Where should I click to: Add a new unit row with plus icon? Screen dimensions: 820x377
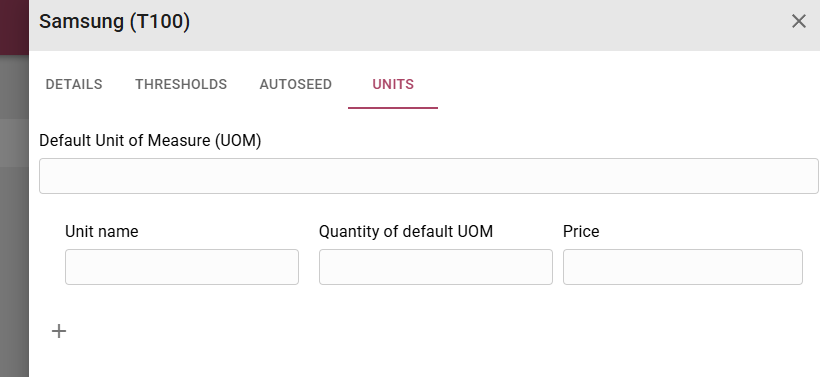tap(59, 331)
